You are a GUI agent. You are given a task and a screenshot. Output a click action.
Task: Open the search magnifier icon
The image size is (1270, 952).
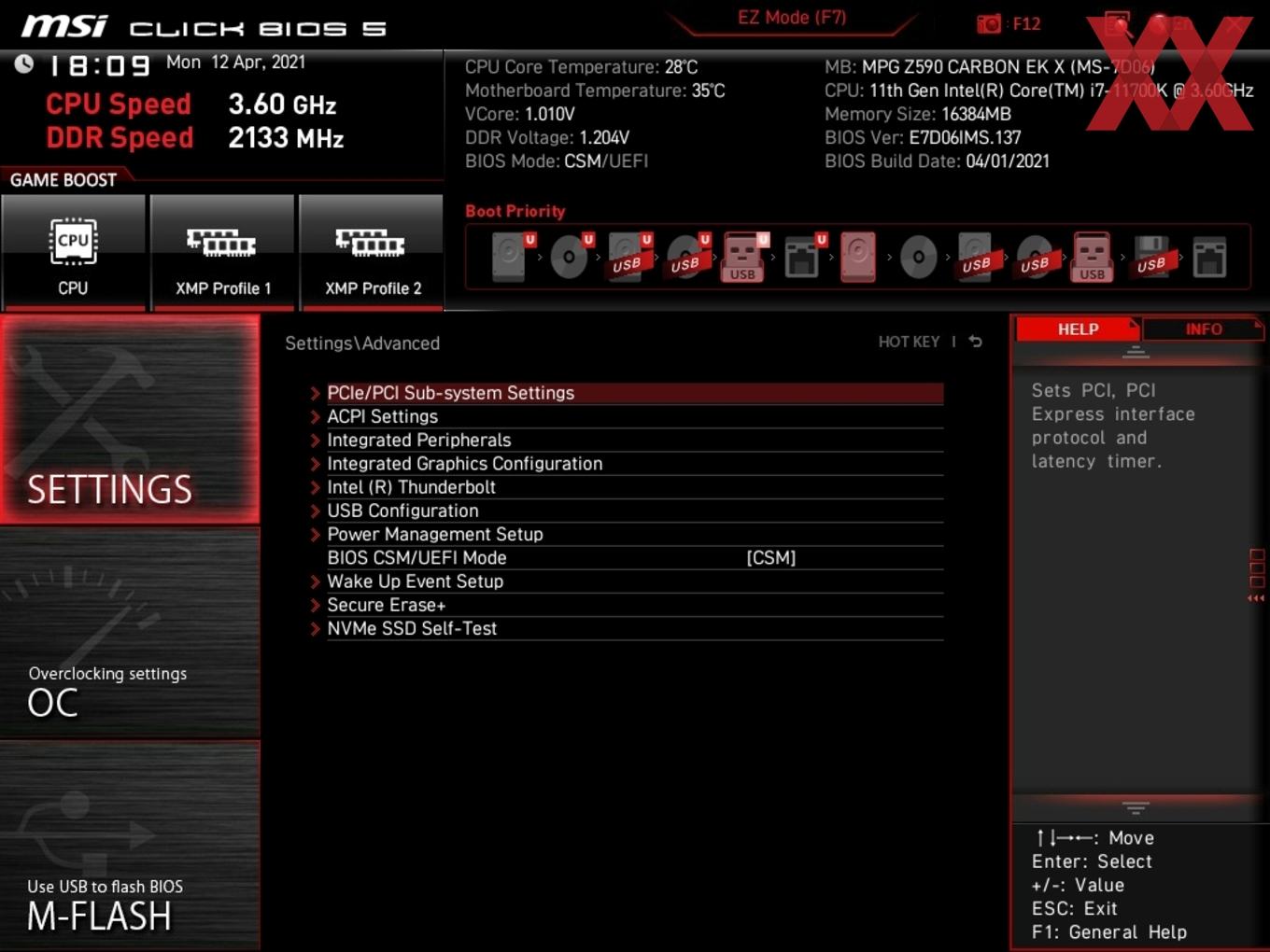tap(1118, 23)
